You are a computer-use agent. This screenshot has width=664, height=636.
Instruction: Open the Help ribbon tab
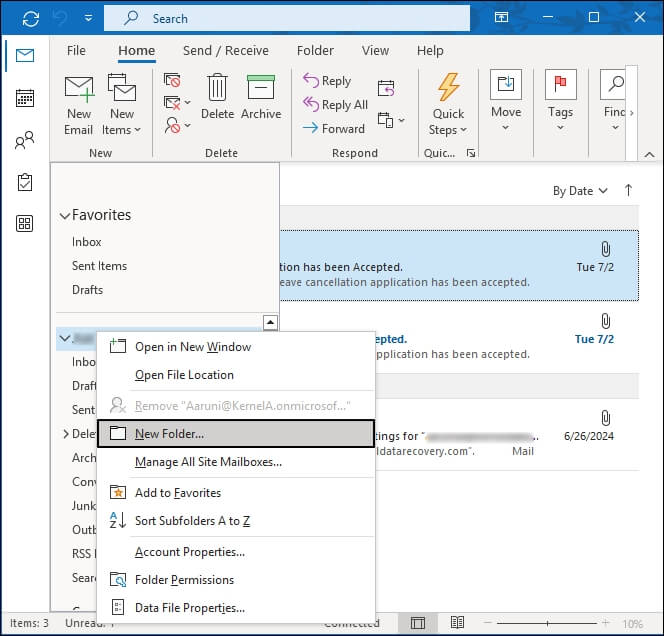click(x=430, y=50)
